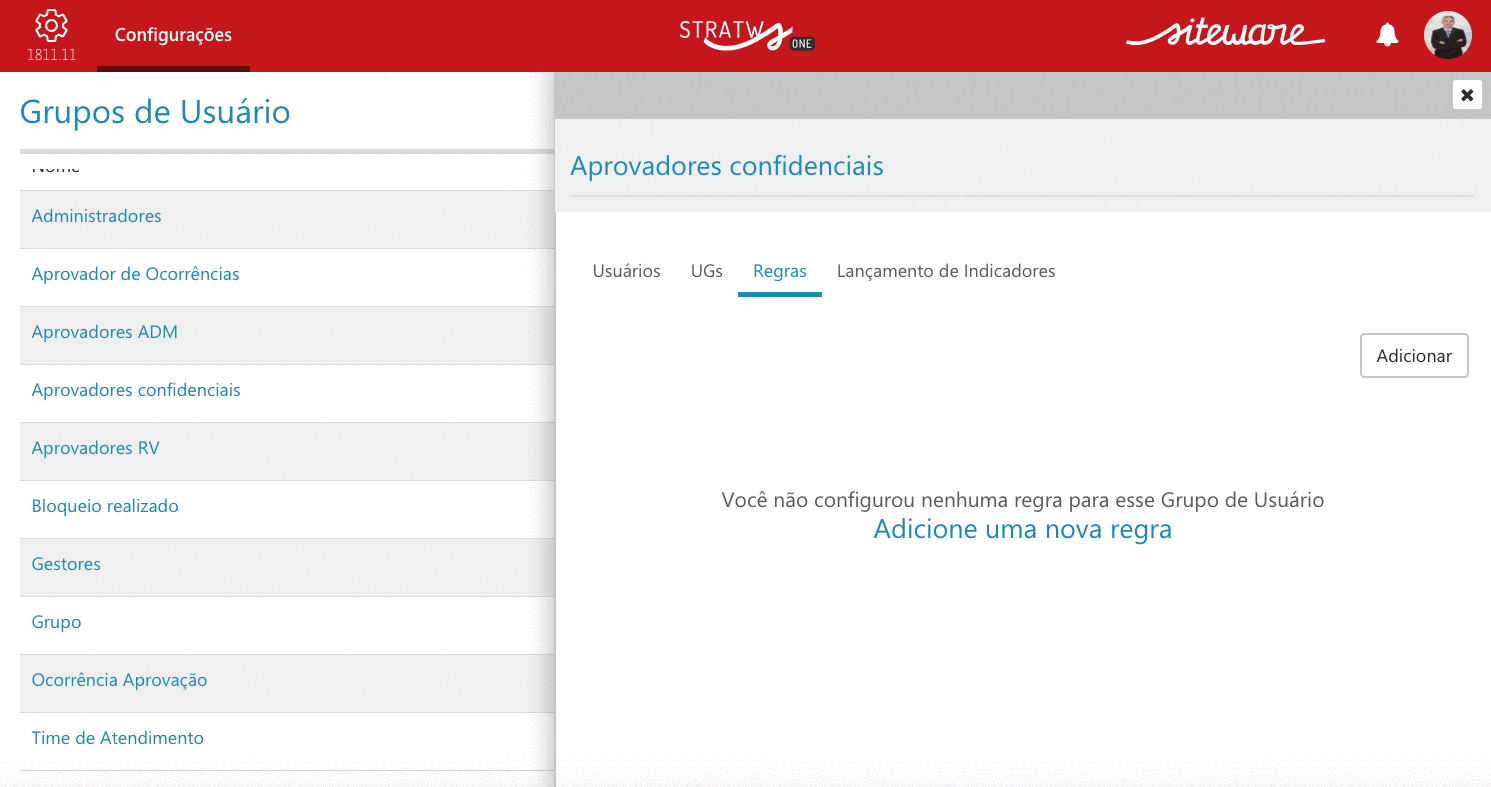Select the Regras tab
The height and width of the screenshot is (787, 1491).
(x=780, y=271)
